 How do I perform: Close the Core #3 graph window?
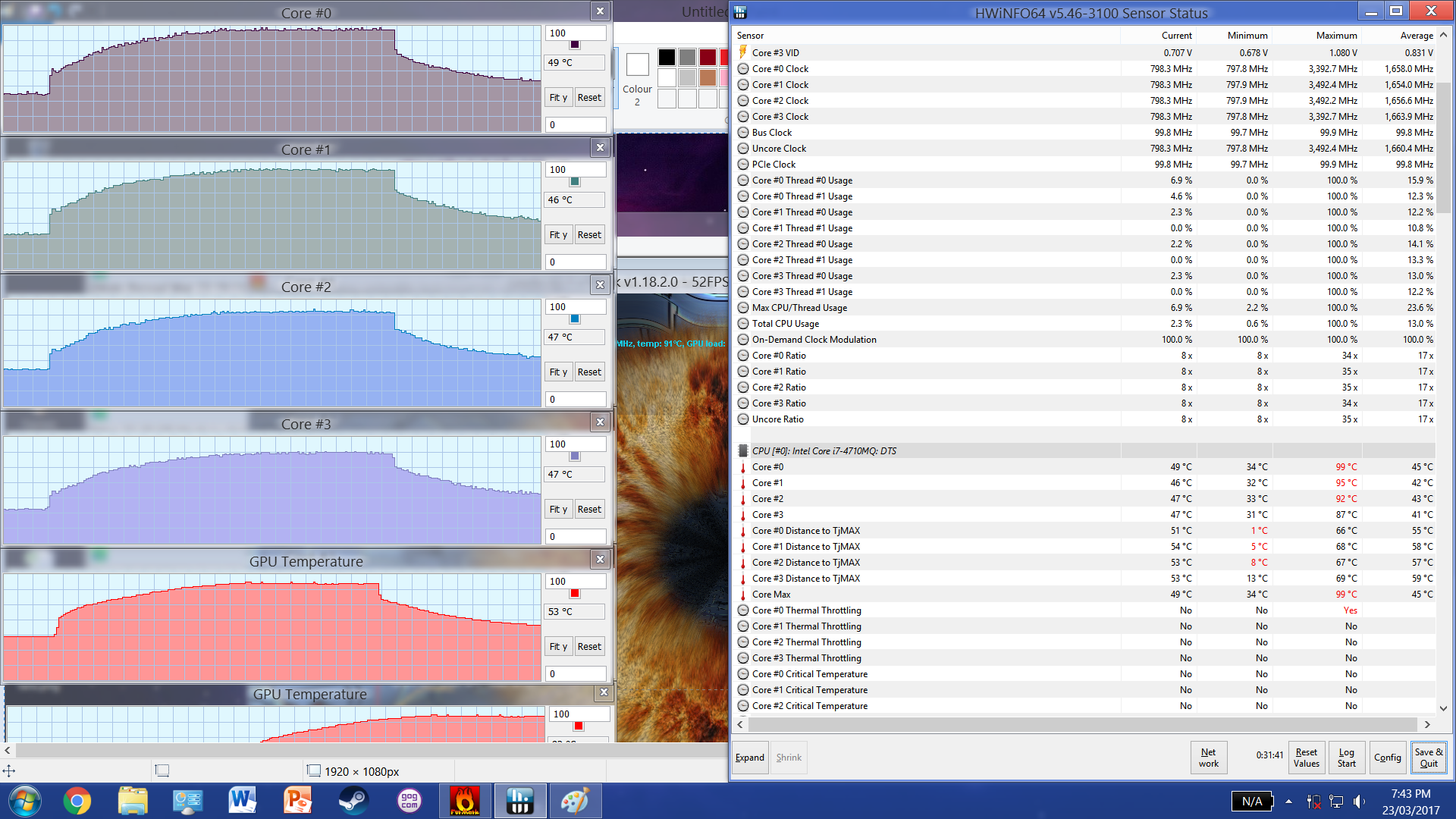(600, 422)
